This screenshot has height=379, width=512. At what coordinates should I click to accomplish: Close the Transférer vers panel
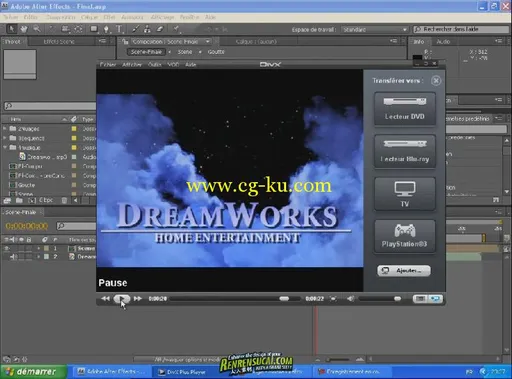tap(436, 81)
